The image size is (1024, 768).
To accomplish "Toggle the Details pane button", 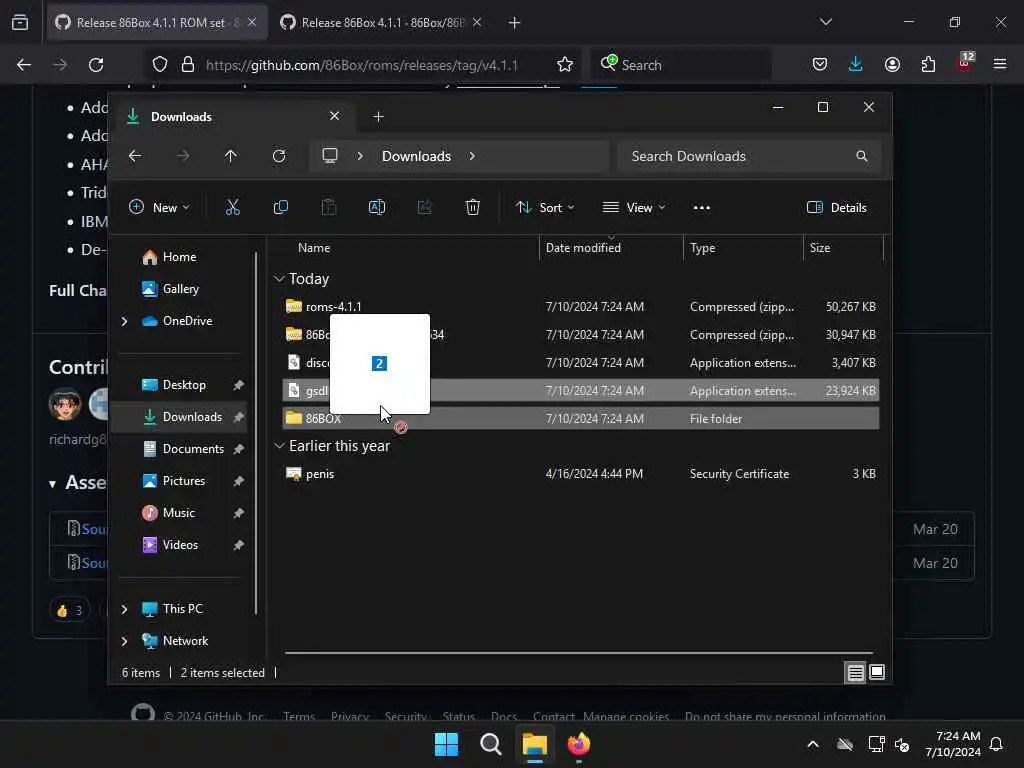I will point(837,208).
